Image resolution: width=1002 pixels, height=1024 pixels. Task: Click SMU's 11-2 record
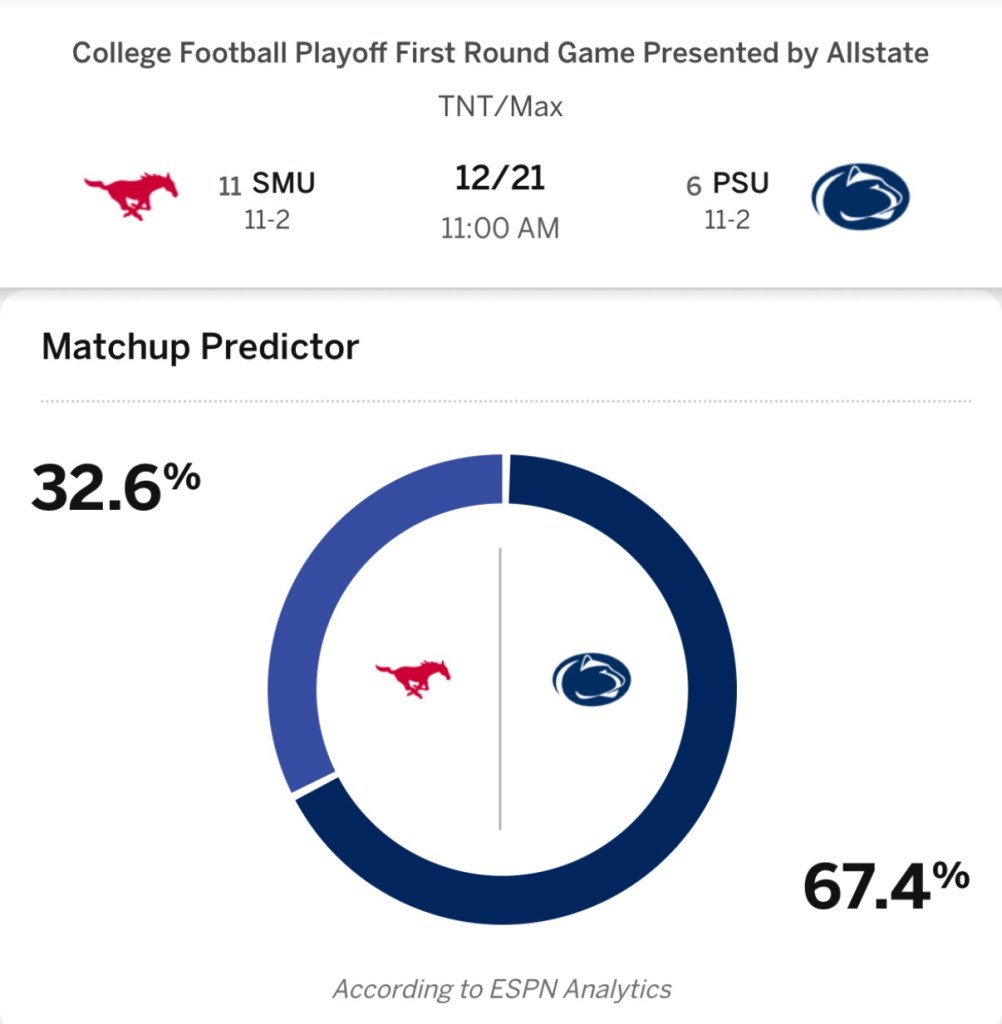tap(267, 221)
